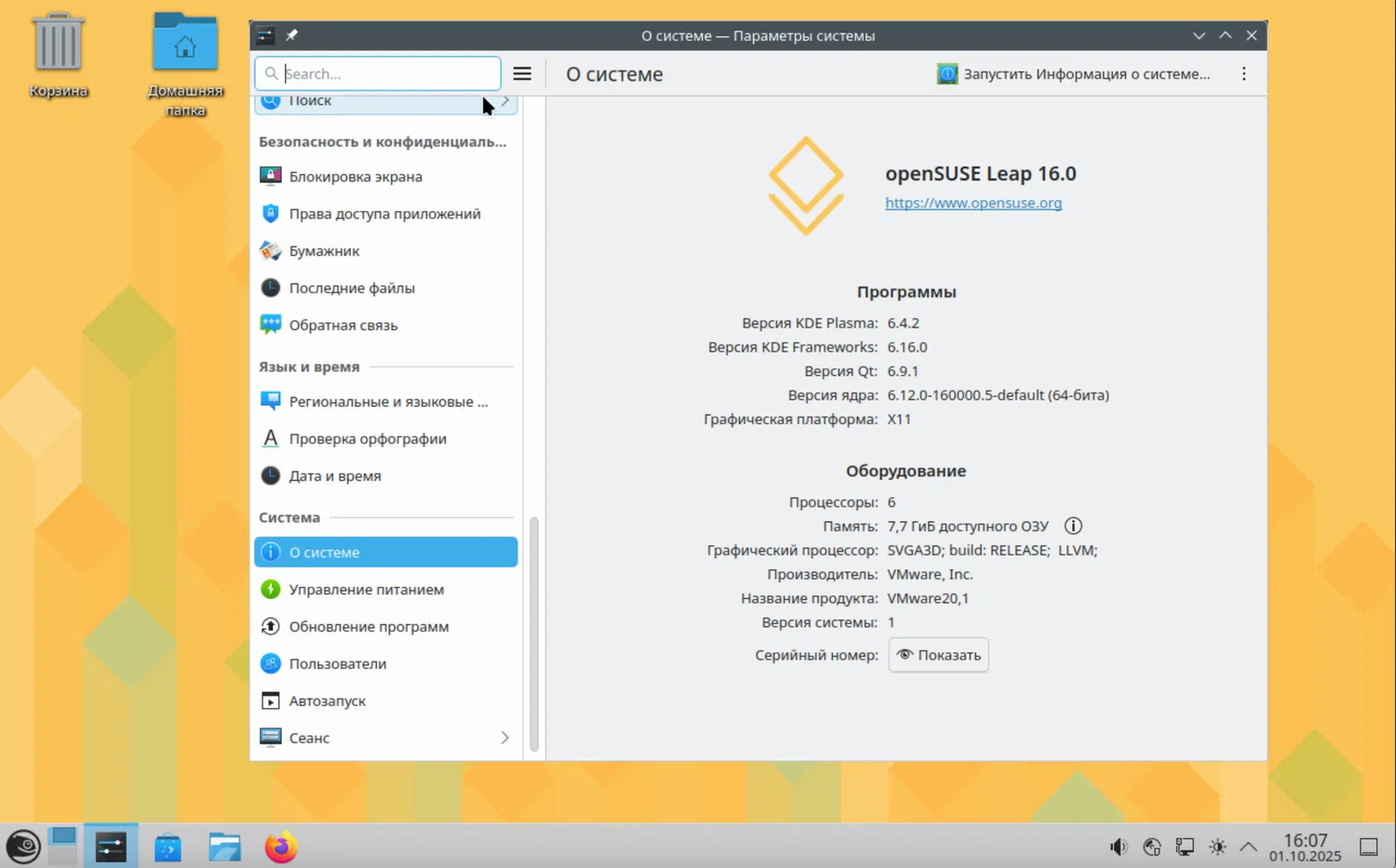Click the sidebar vertical scrollbar
The image size is (1396, 868).
pos(534,634)
